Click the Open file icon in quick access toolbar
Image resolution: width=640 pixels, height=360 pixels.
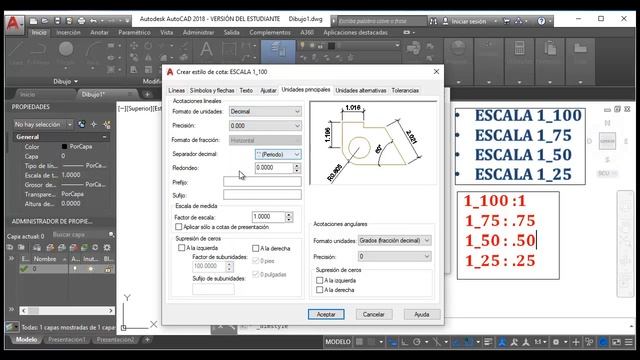coord(45,21)
